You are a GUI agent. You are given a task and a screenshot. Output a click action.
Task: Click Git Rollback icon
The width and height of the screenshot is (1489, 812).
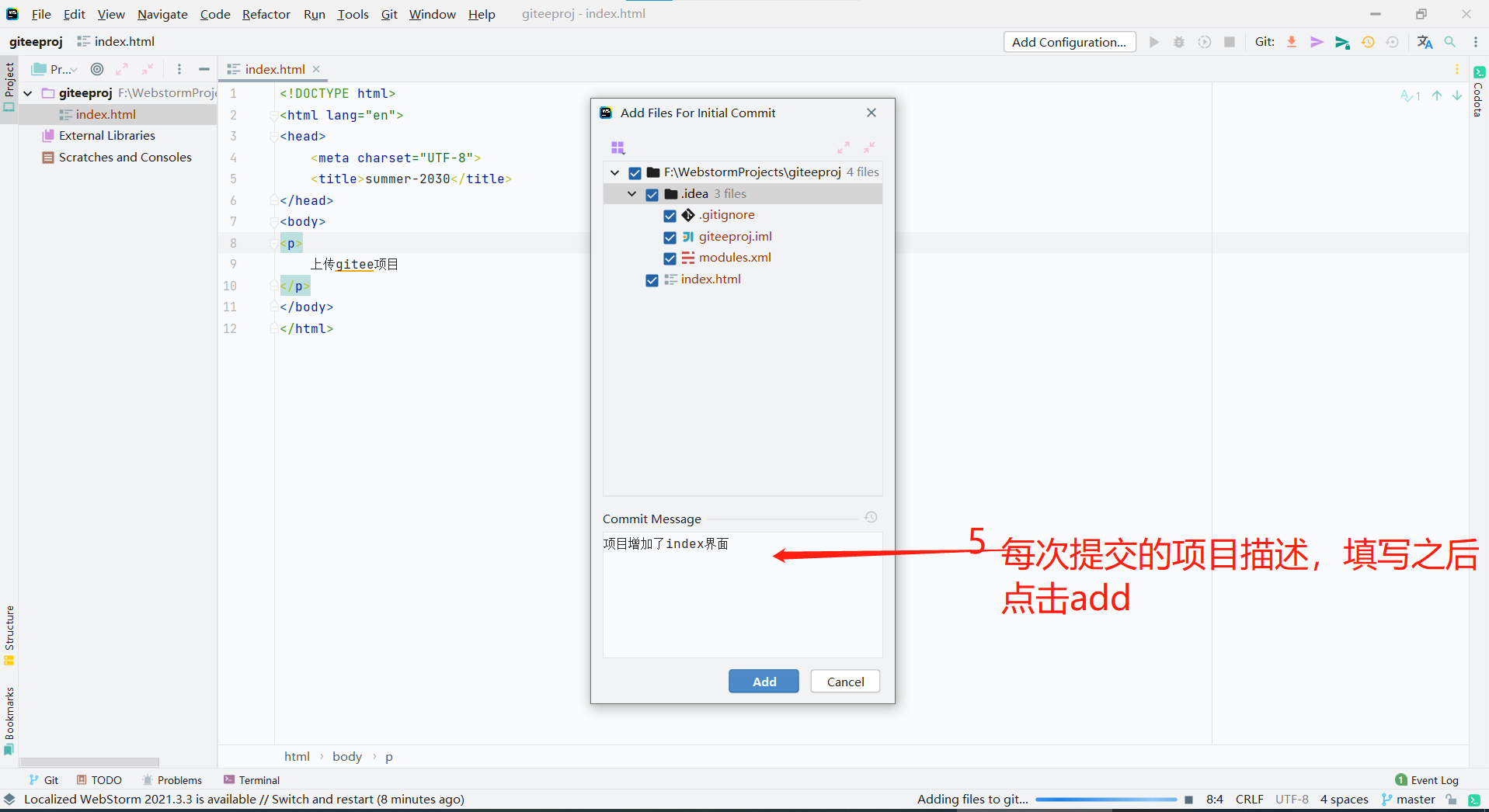coord(1393,42)
